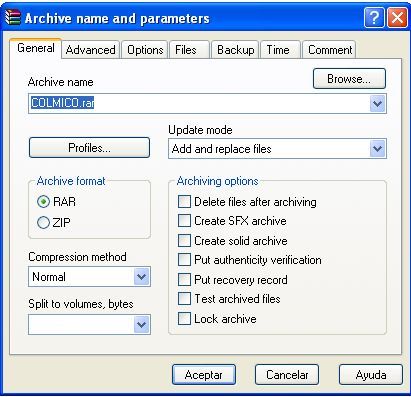Select the RAR archive format

point(56,202)
